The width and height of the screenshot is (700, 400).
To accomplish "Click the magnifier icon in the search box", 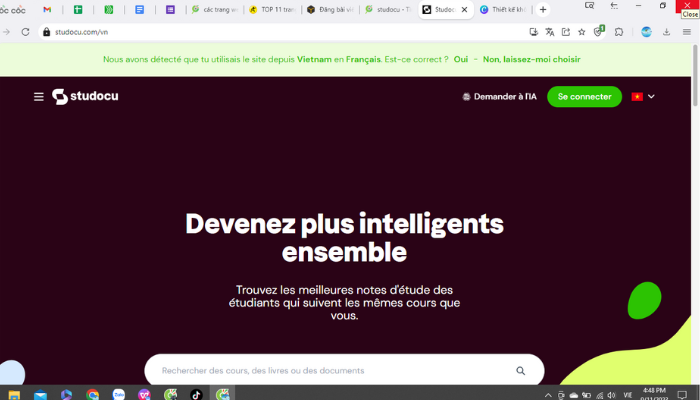I will [x=521, y=371].
